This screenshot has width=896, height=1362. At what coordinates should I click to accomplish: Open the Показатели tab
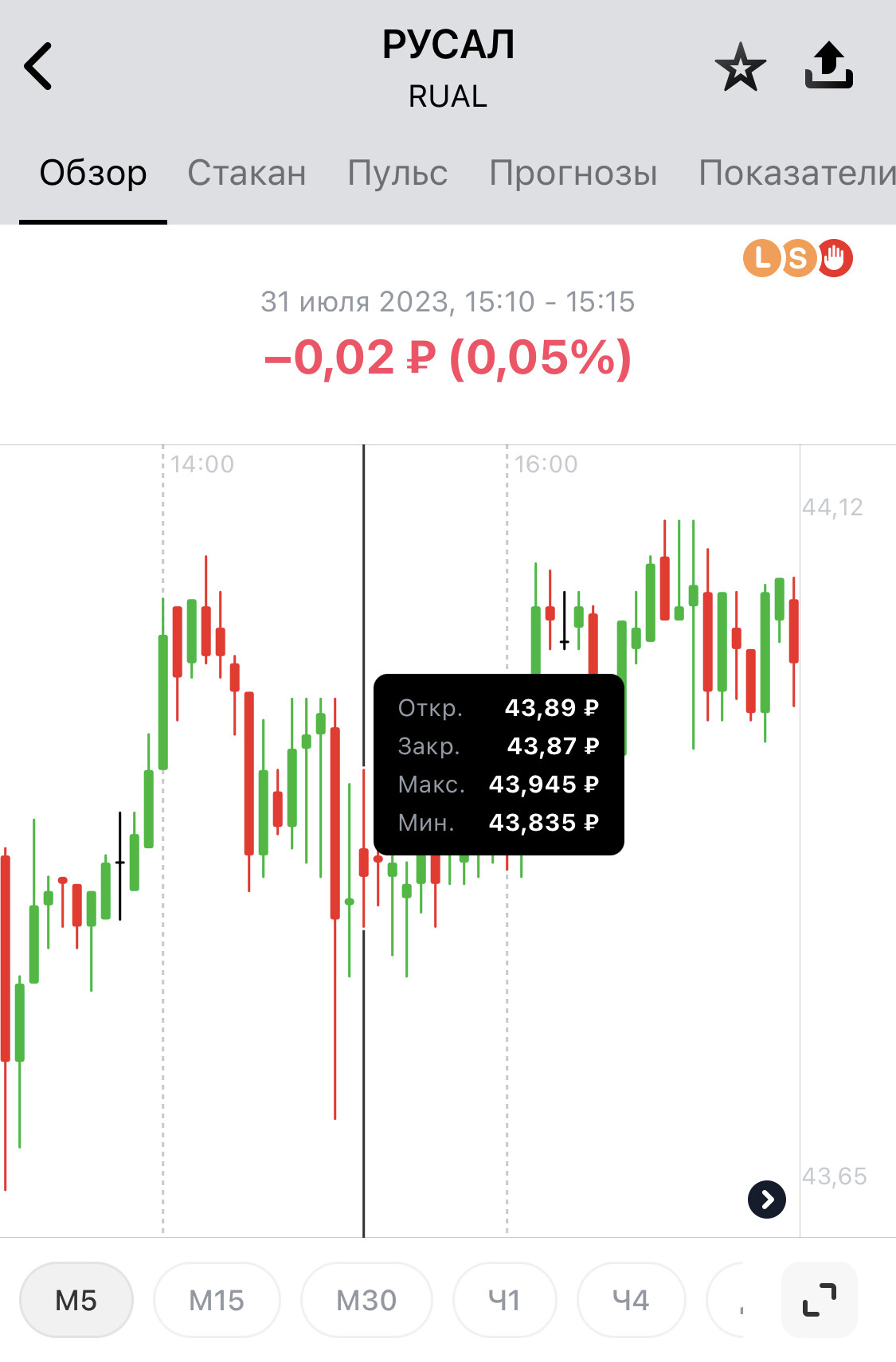tap(797, 173)
